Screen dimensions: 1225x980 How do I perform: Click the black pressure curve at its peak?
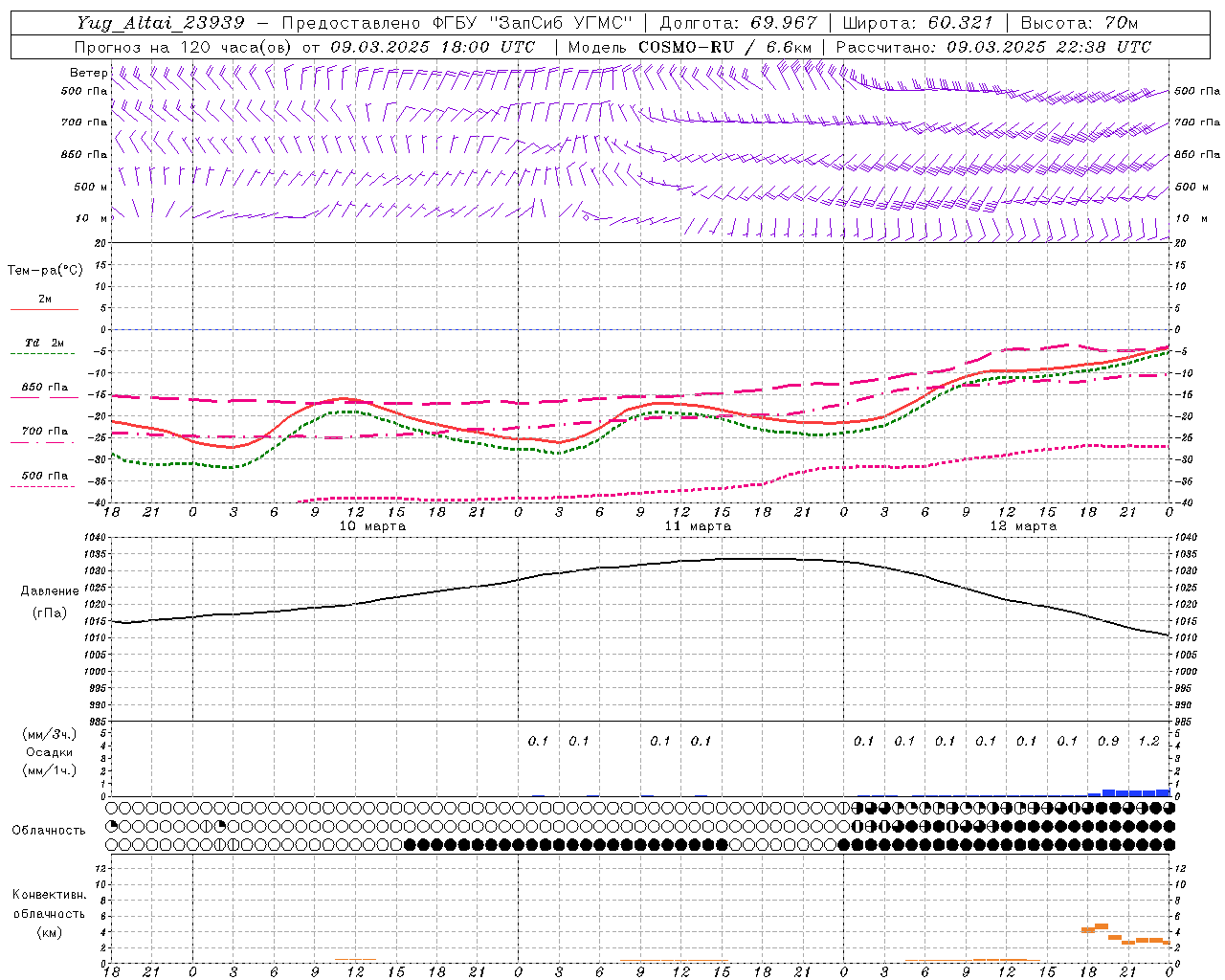pos(756,559)
